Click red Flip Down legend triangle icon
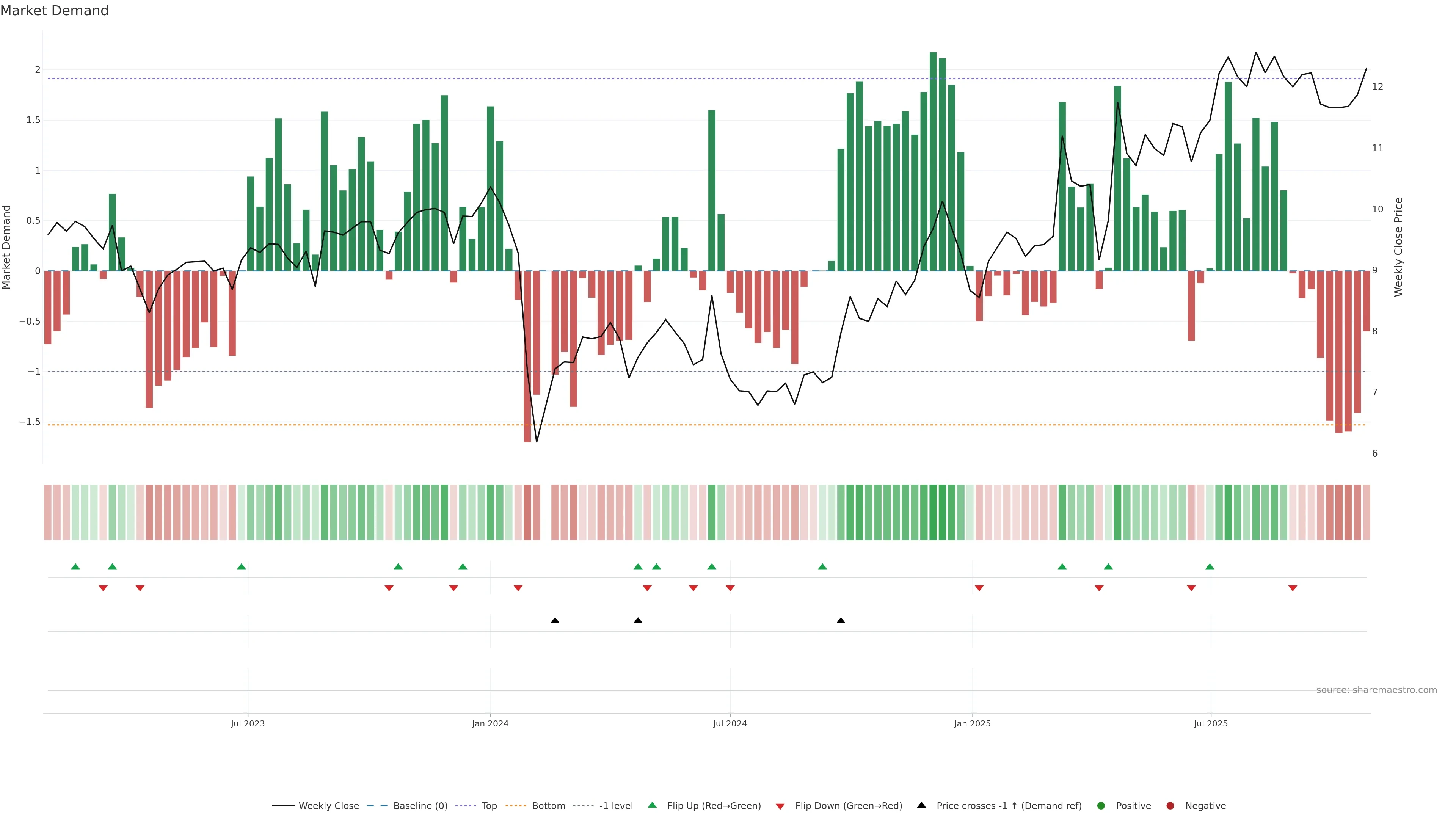Viewport: 1456px width, 819px height. (x=780, y=806)
